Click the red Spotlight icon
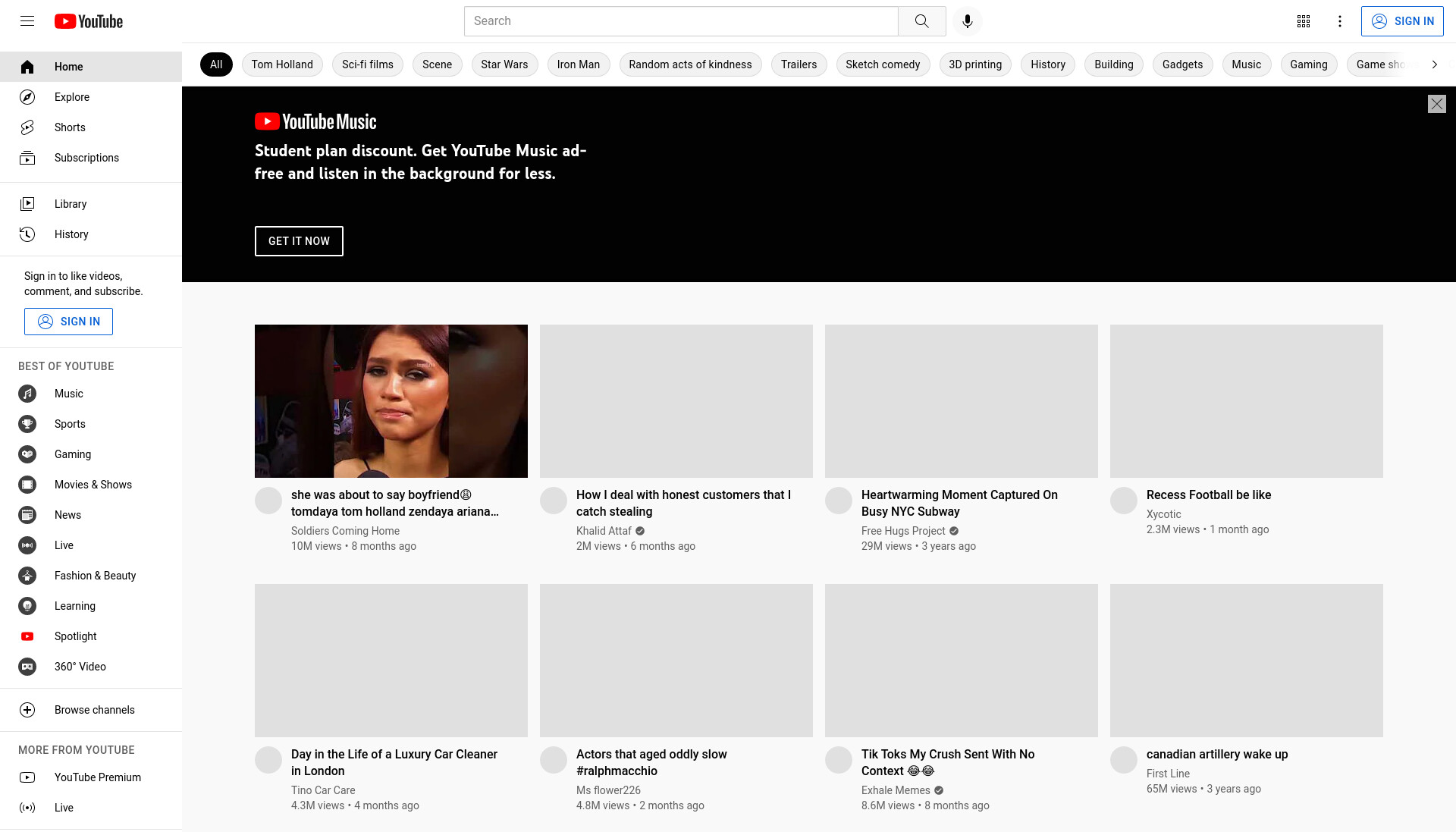 pos(27,636)
